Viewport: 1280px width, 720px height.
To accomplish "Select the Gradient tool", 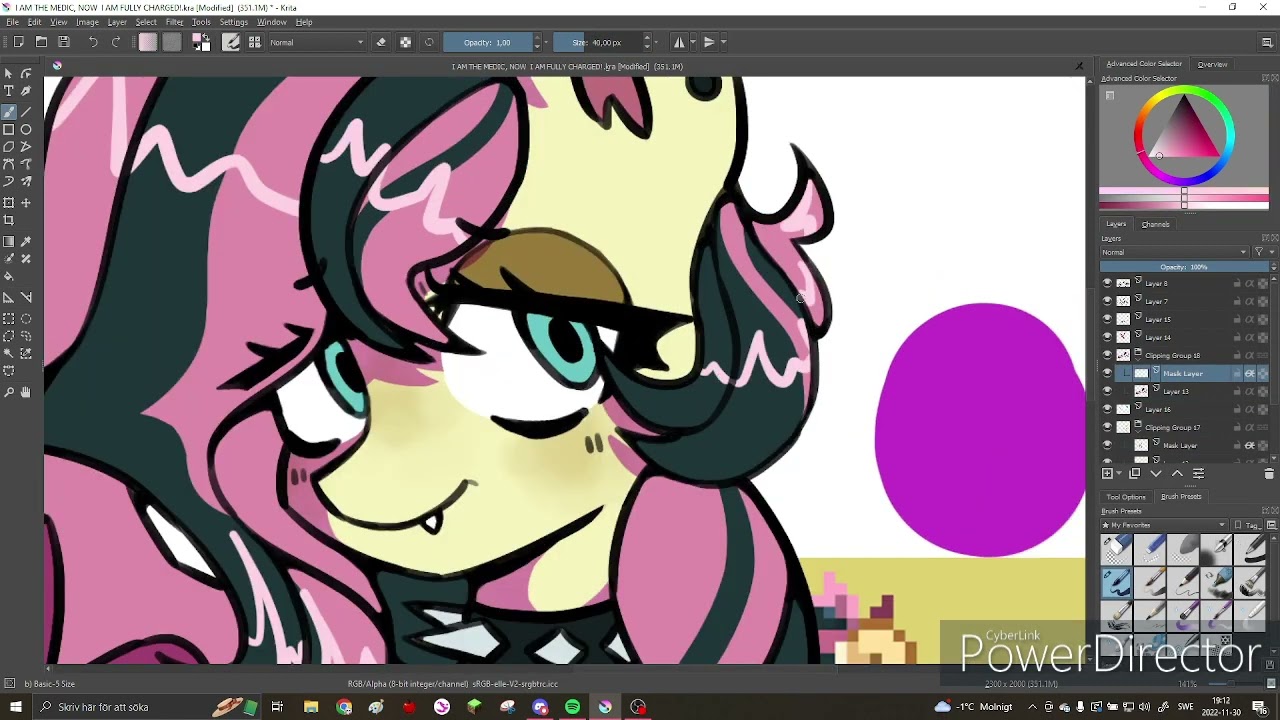I will [9, 241].
